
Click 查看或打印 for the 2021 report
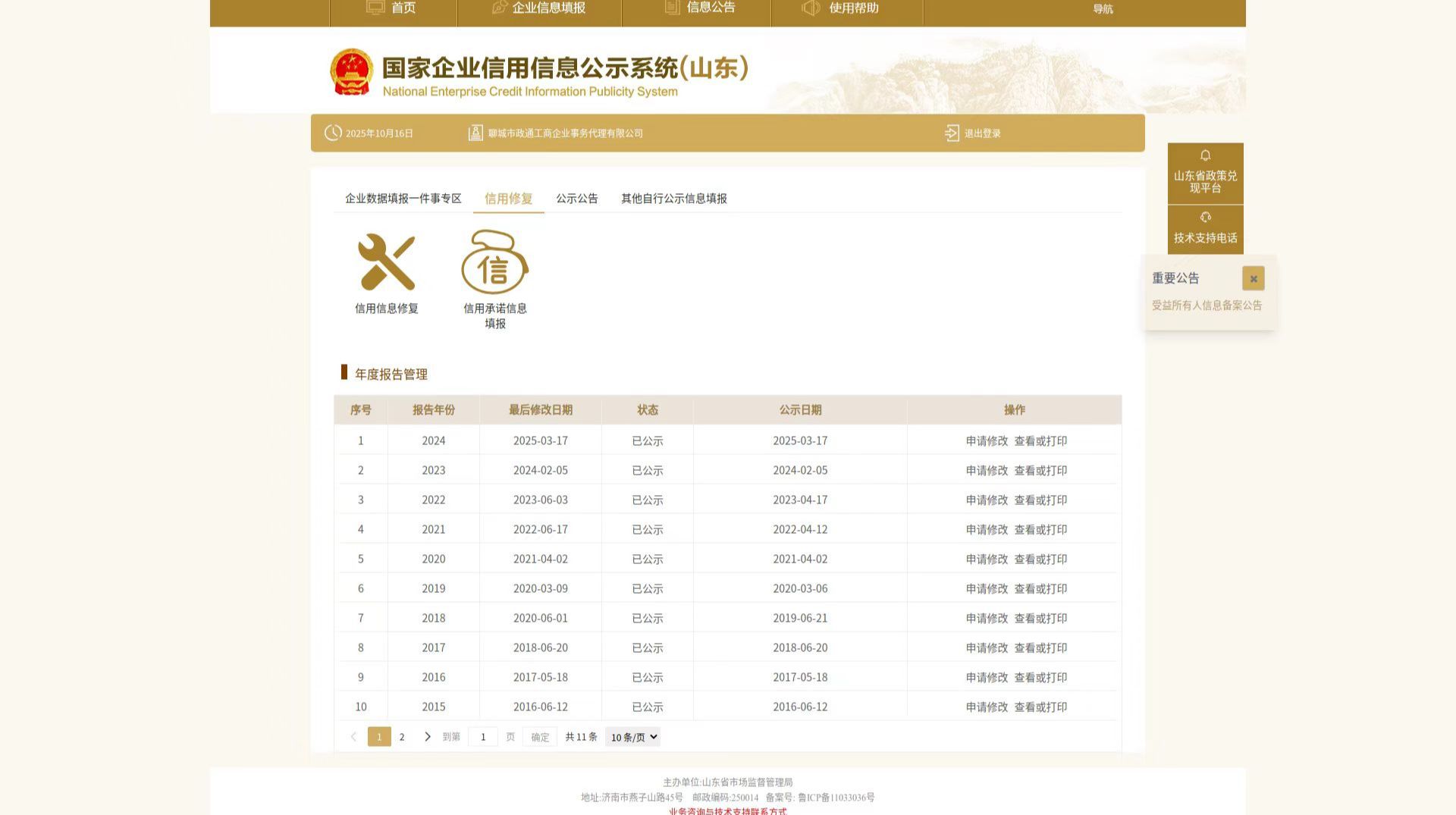pos(1040,530)
